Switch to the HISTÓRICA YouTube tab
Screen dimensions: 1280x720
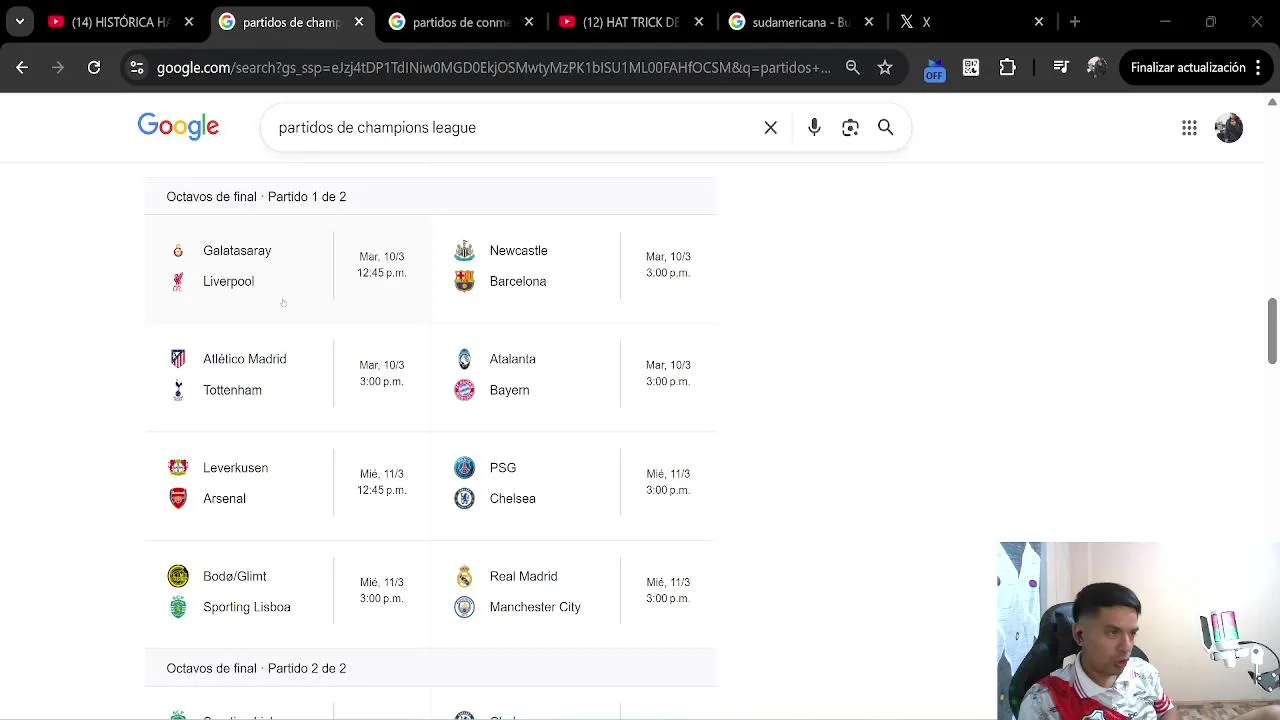pos(122,21)
